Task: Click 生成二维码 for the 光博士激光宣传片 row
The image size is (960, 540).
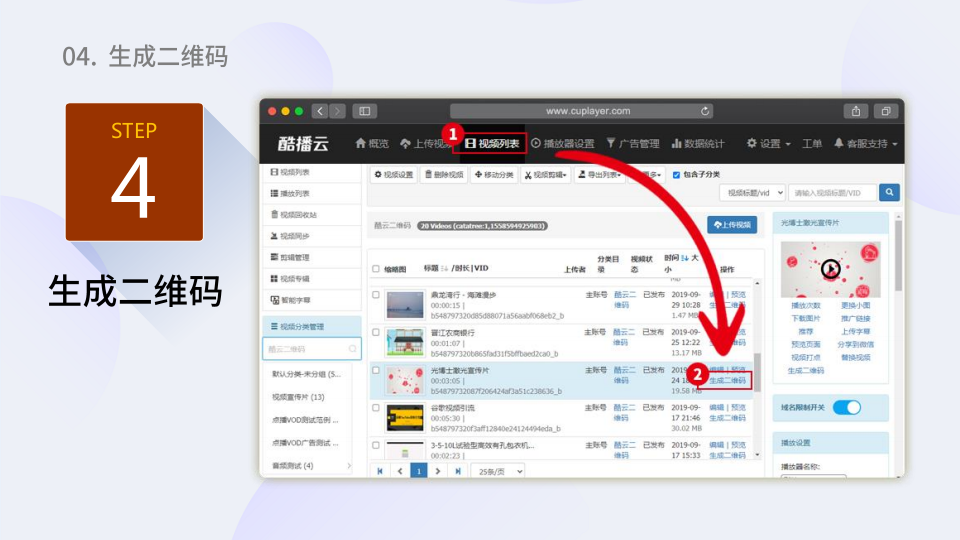Action: 727,381
